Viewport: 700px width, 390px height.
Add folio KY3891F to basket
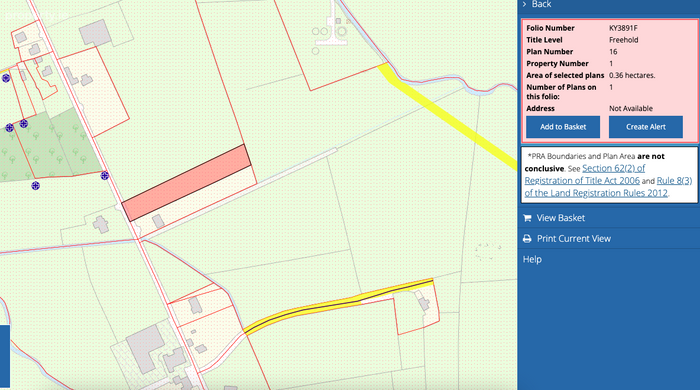tap(563, 127)
